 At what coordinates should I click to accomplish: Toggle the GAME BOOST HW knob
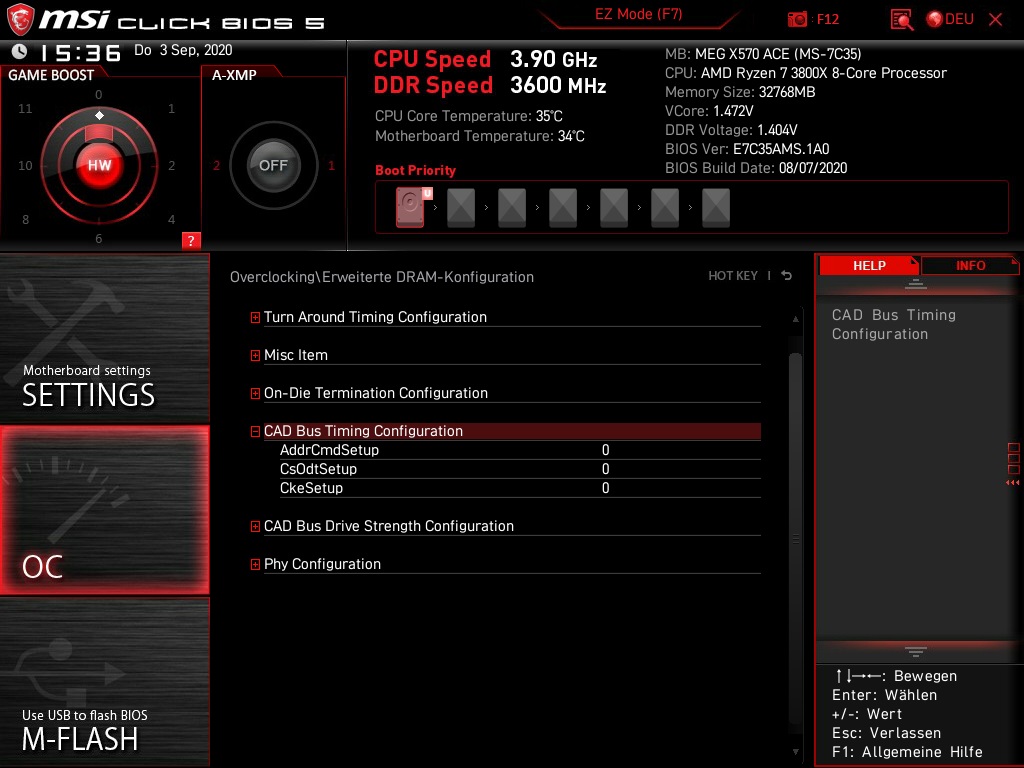[99, 165]
